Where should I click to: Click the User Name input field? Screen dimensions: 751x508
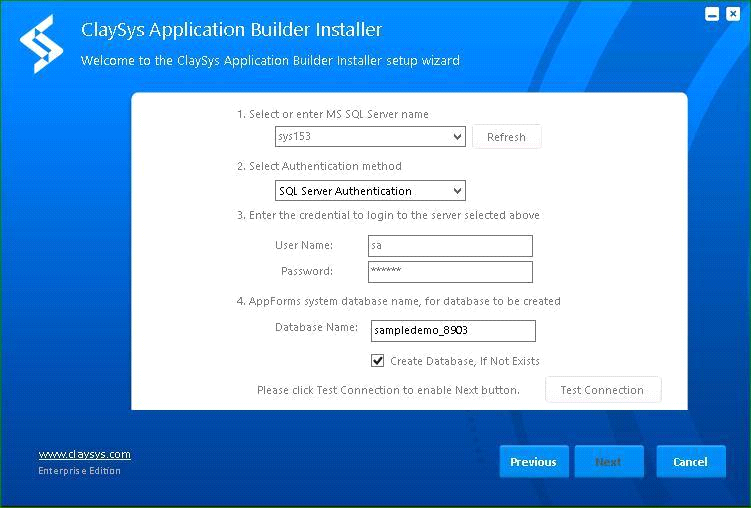(x=450, y=246)
